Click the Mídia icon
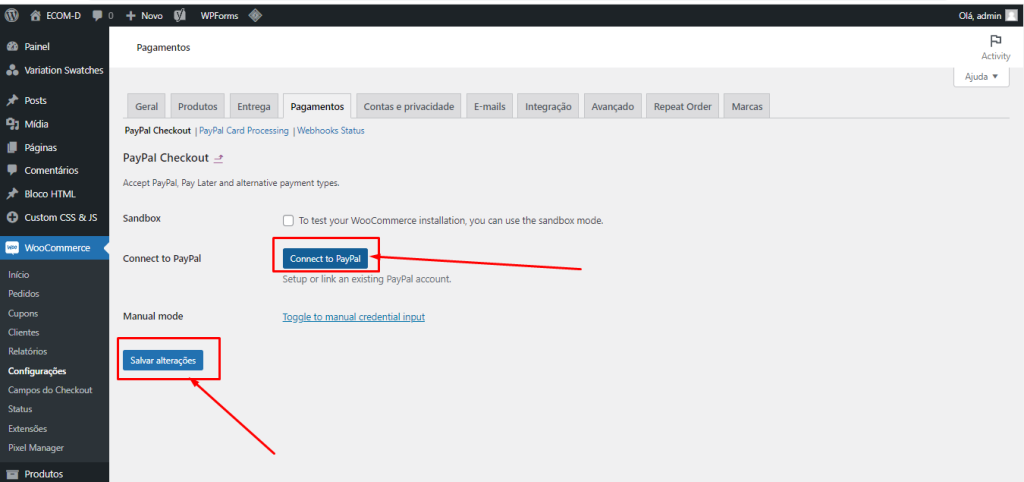 (x=12, y=124)
